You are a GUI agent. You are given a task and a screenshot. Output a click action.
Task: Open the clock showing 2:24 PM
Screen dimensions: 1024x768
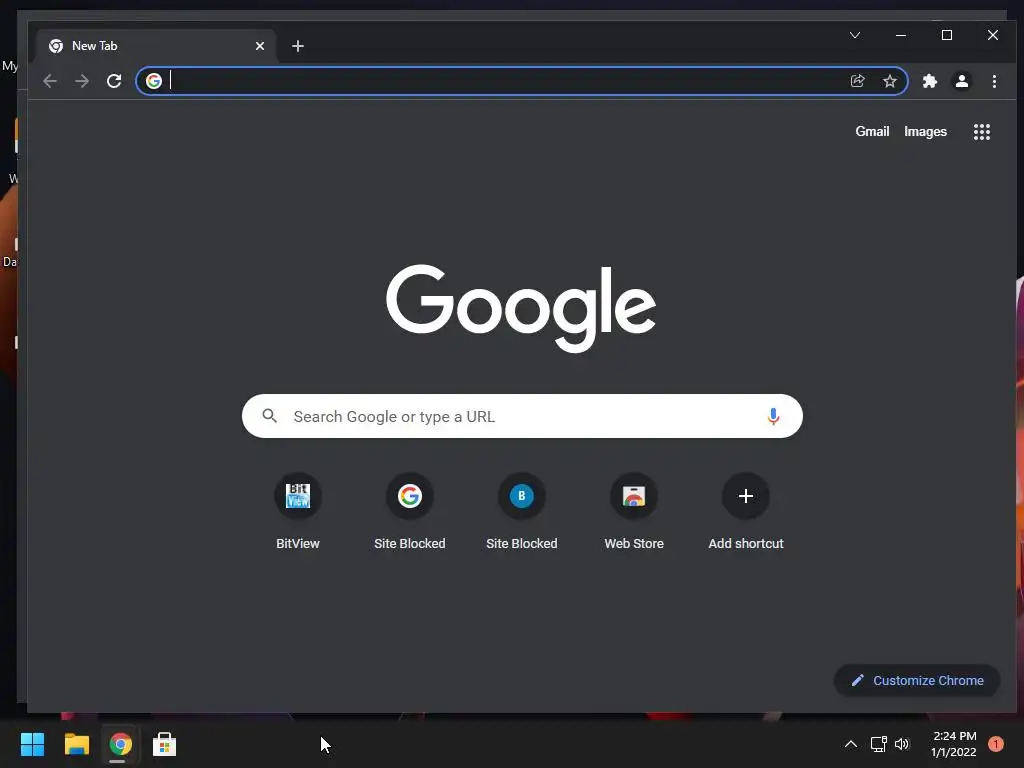coord(953,744)
